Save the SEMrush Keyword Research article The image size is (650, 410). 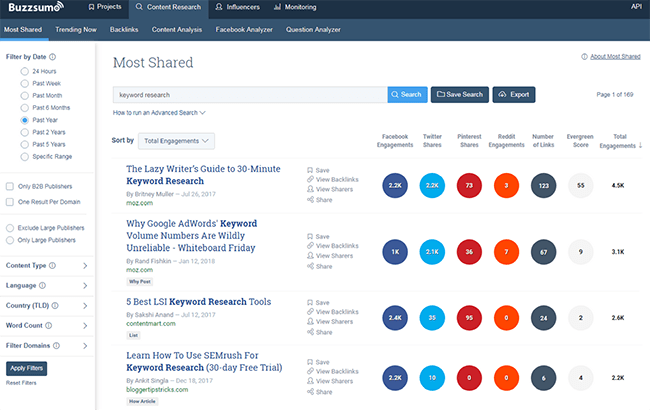[318, 362]
